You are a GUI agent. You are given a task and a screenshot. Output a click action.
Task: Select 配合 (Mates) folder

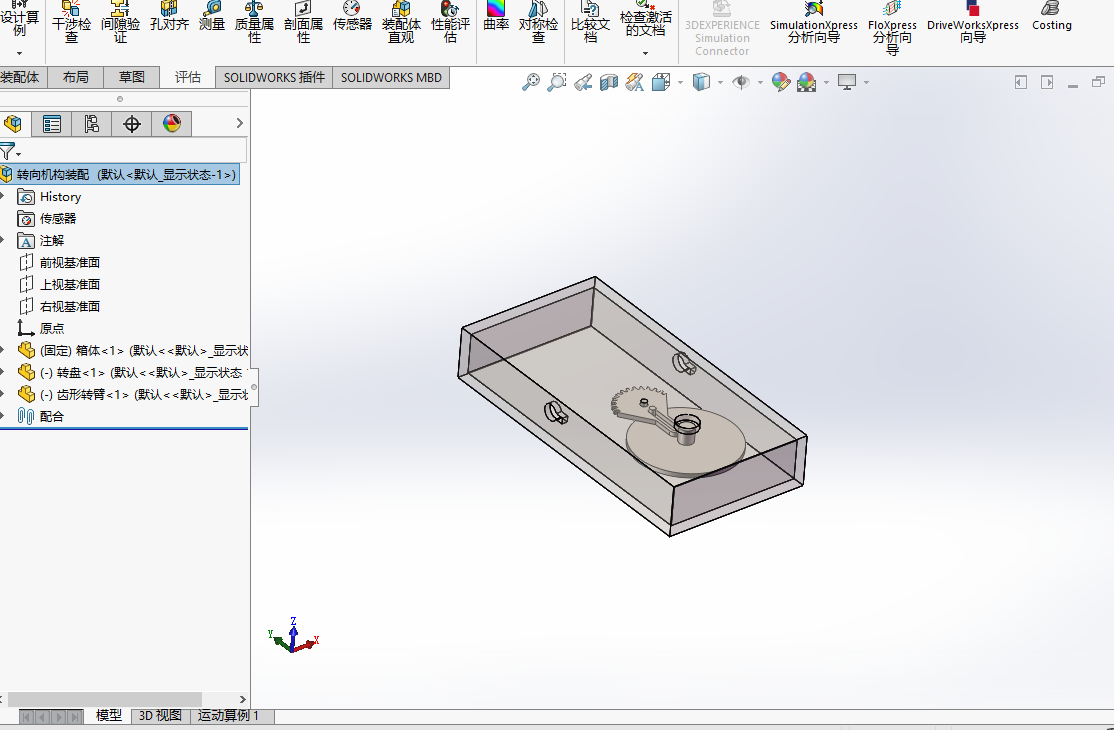pos(51,416)
